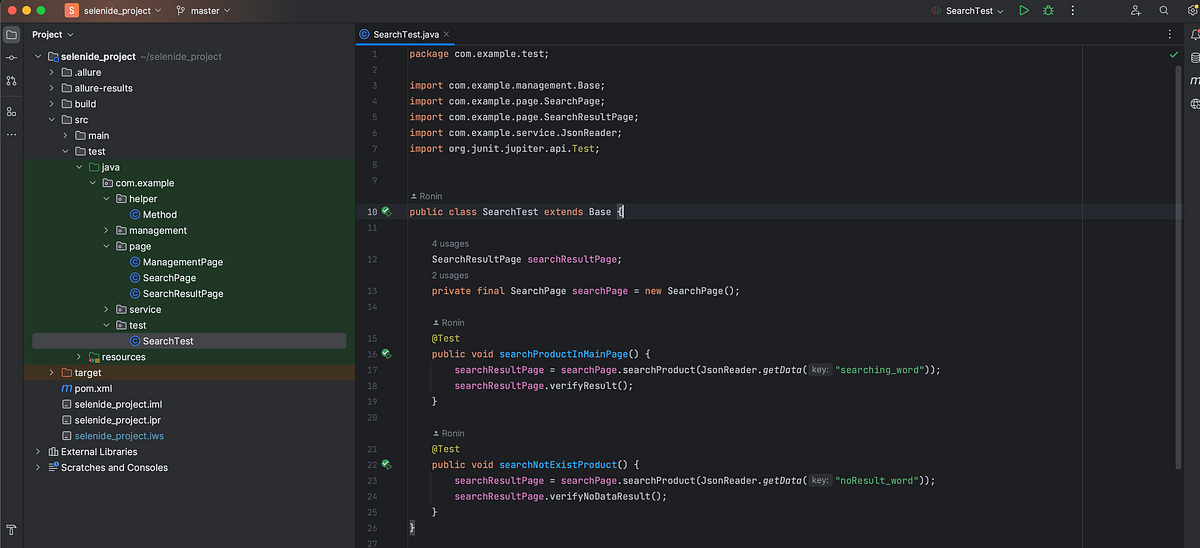Click the SearchResultPage file in tree
This screenshot has width=1200, height=548.
[183, 294]
